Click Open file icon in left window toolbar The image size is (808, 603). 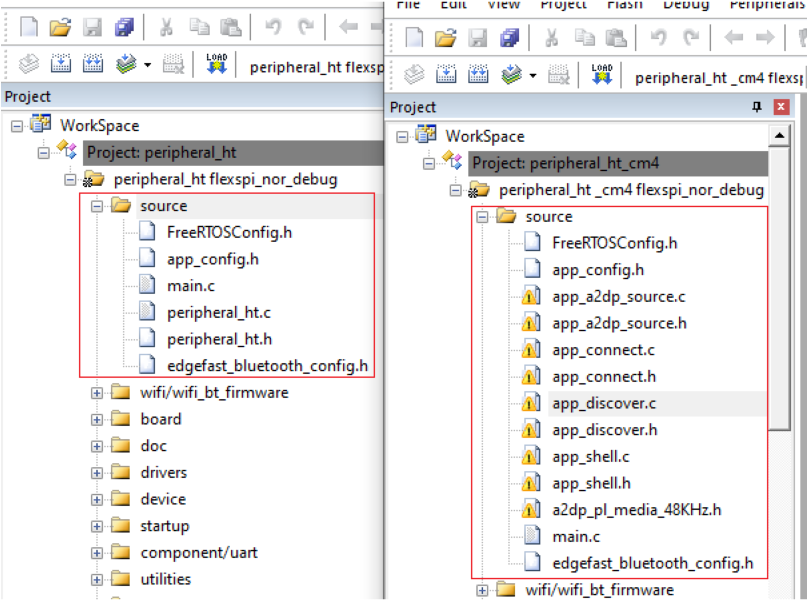coord(60,27)
